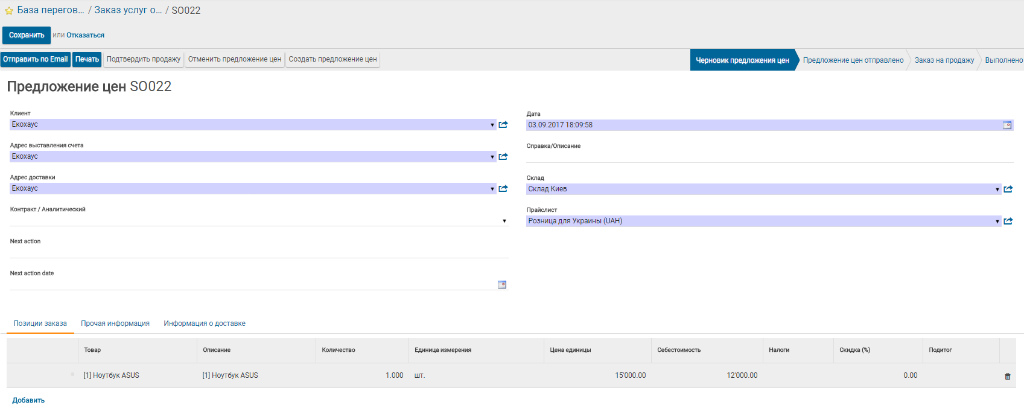Sort by Скидка (%) column header
Viewport: 1024px width, 411px height.
878,350
